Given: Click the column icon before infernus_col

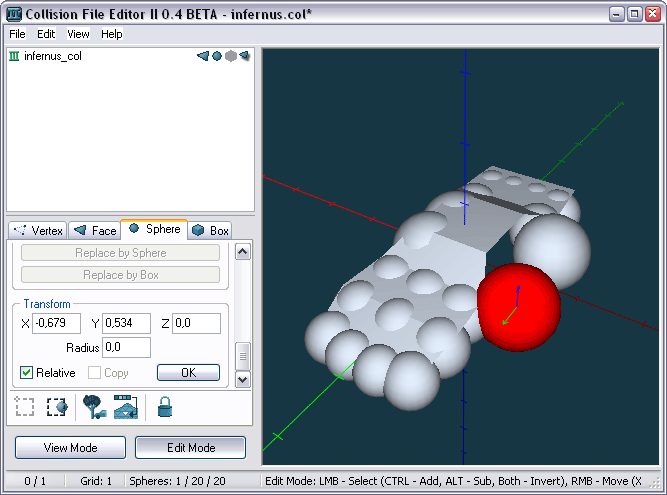Looking at the screenshot, I should point(14,56).
